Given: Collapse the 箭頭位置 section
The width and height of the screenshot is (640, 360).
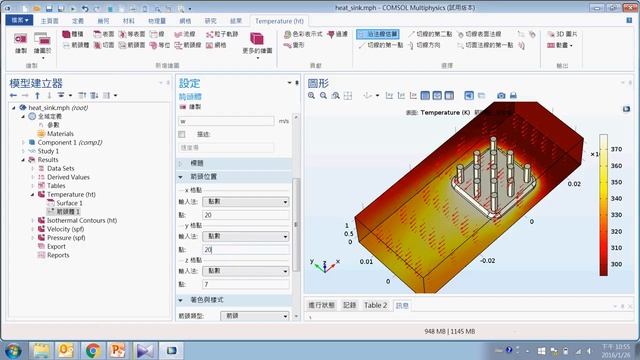Looking at the screenshot, I should [180, 177].
